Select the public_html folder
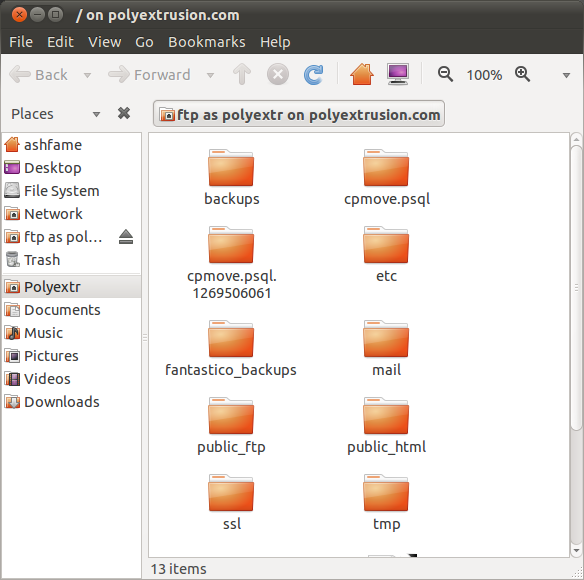584x580 pixels. 386,426
